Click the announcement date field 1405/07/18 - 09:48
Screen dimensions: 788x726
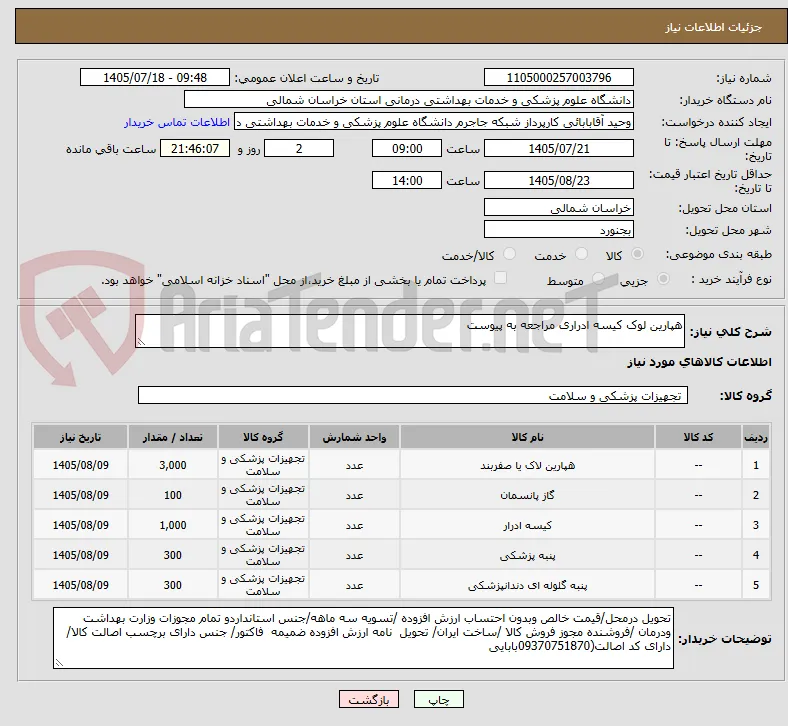tap(155, 77)
